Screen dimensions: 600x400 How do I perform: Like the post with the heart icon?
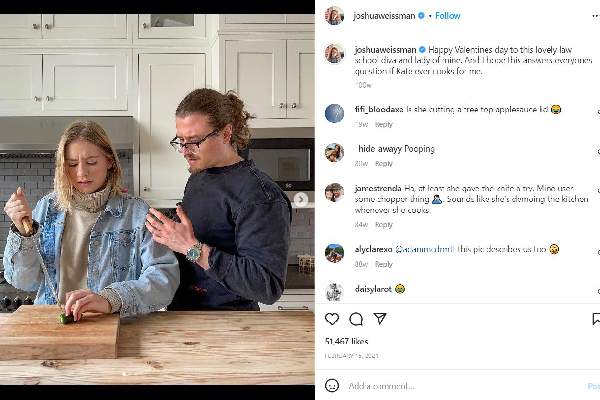click(x=332, y=318)
